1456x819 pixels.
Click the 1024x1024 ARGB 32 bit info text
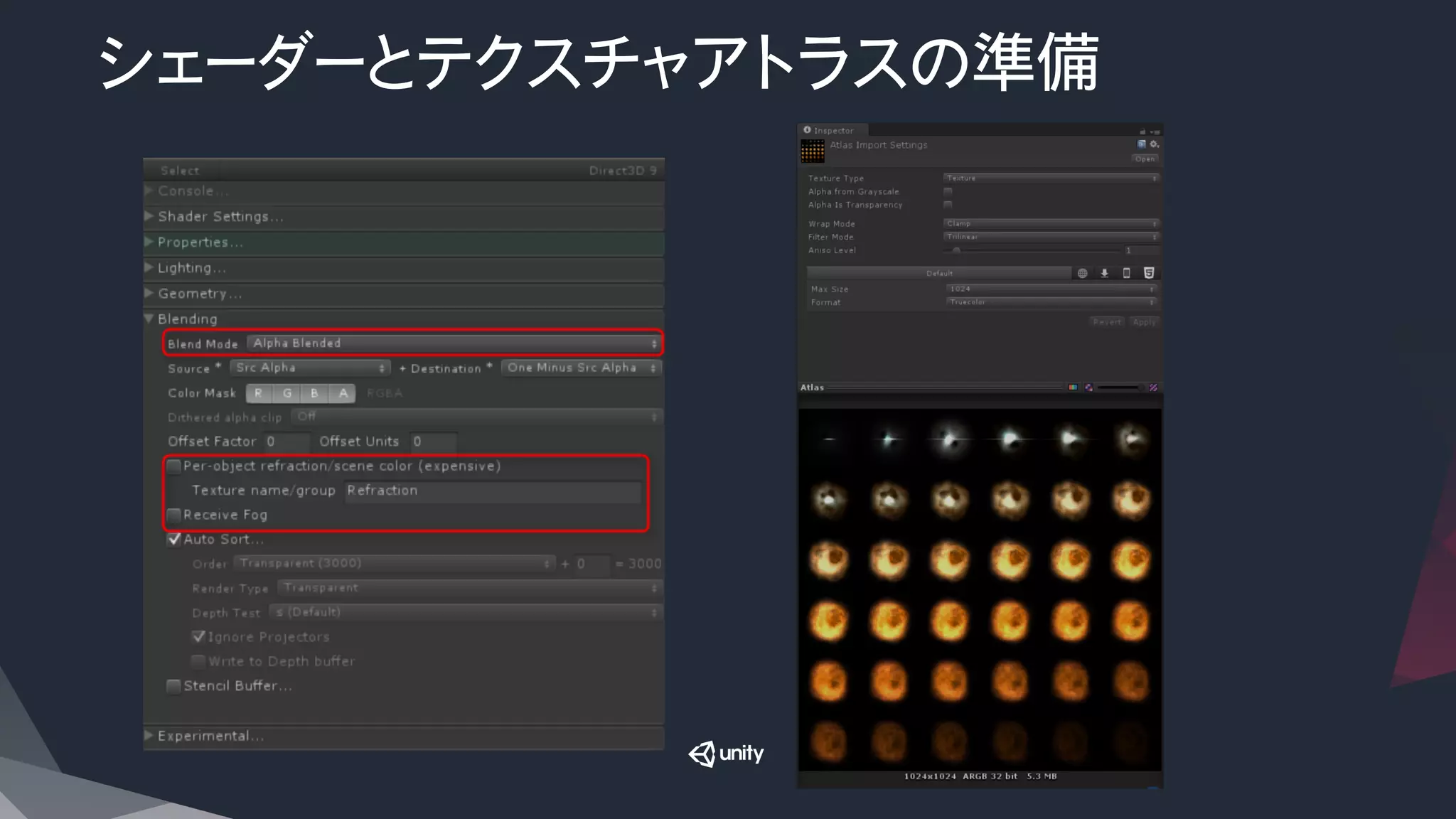coord(980,776)
